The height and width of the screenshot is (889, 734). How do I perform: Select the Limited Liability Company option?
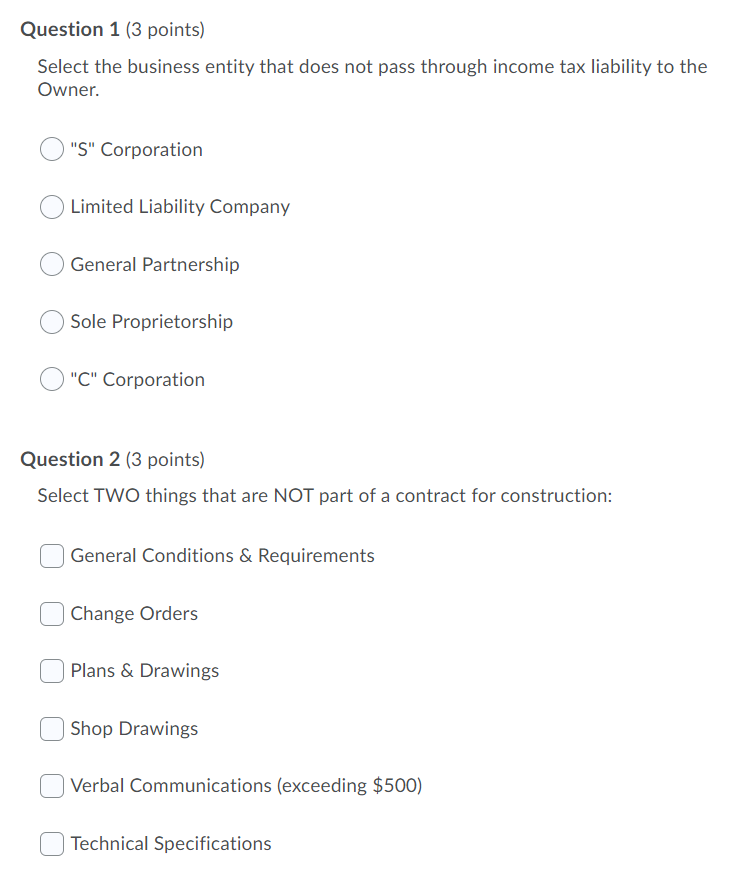tap(52, 207)
